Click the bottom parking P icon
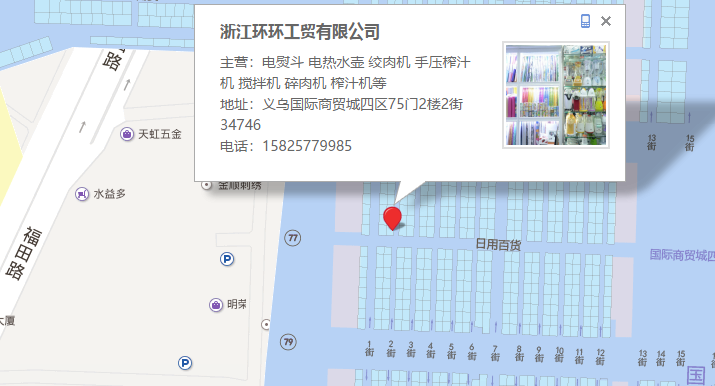Viewport: 715px width, 386px height. (185, 363)
